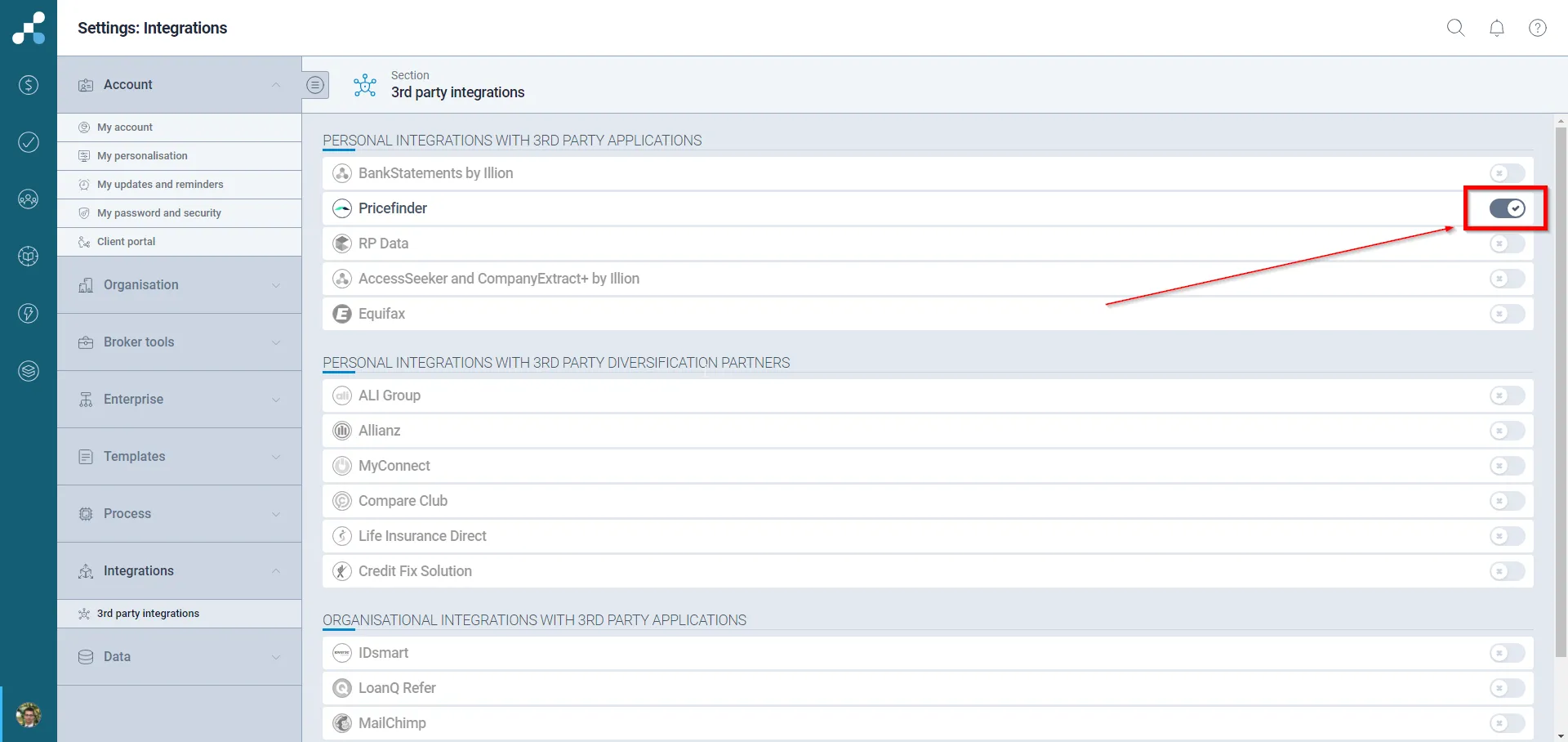The image size is (1568, 742).
Task: Enable the Compare Club toggle
Action: click(x=1507, y=501)
